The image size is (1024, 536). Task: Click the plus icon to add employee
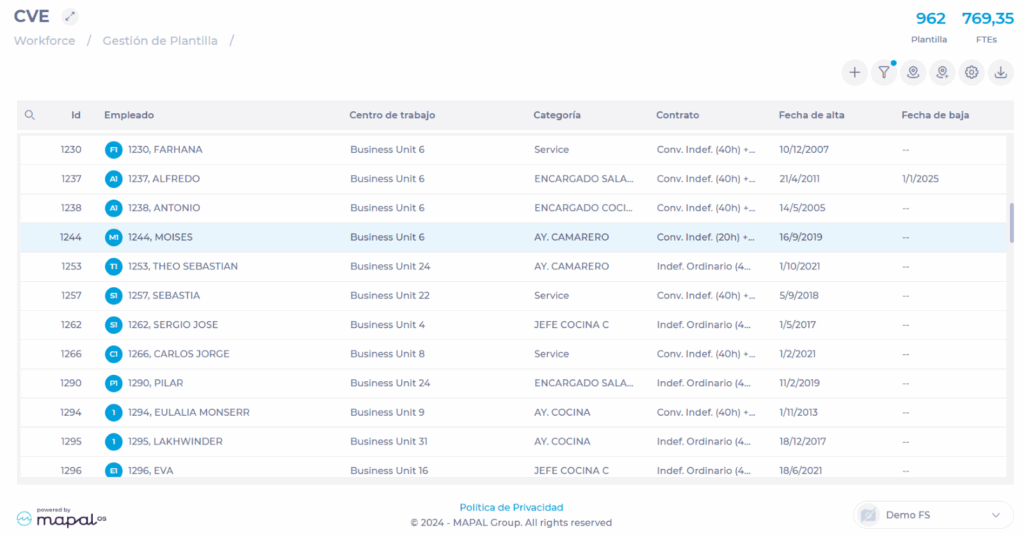(x=854, y=72)
